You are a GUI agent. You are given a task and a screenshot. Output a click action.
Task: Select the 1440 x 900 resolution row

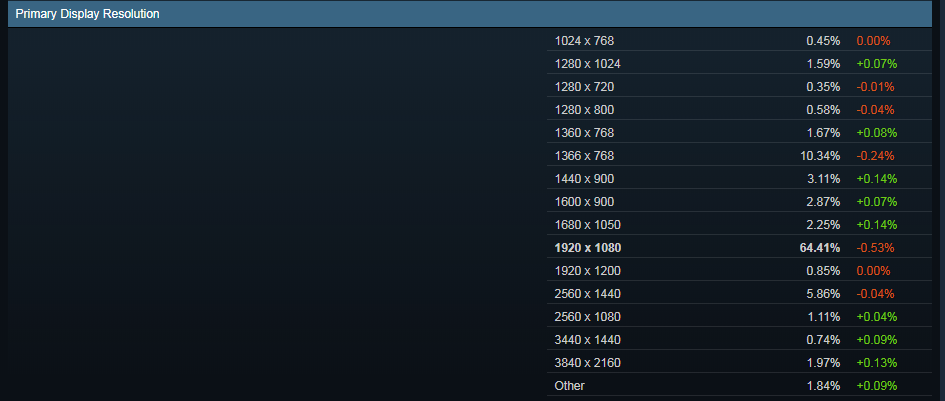click(x=584, y=179)
